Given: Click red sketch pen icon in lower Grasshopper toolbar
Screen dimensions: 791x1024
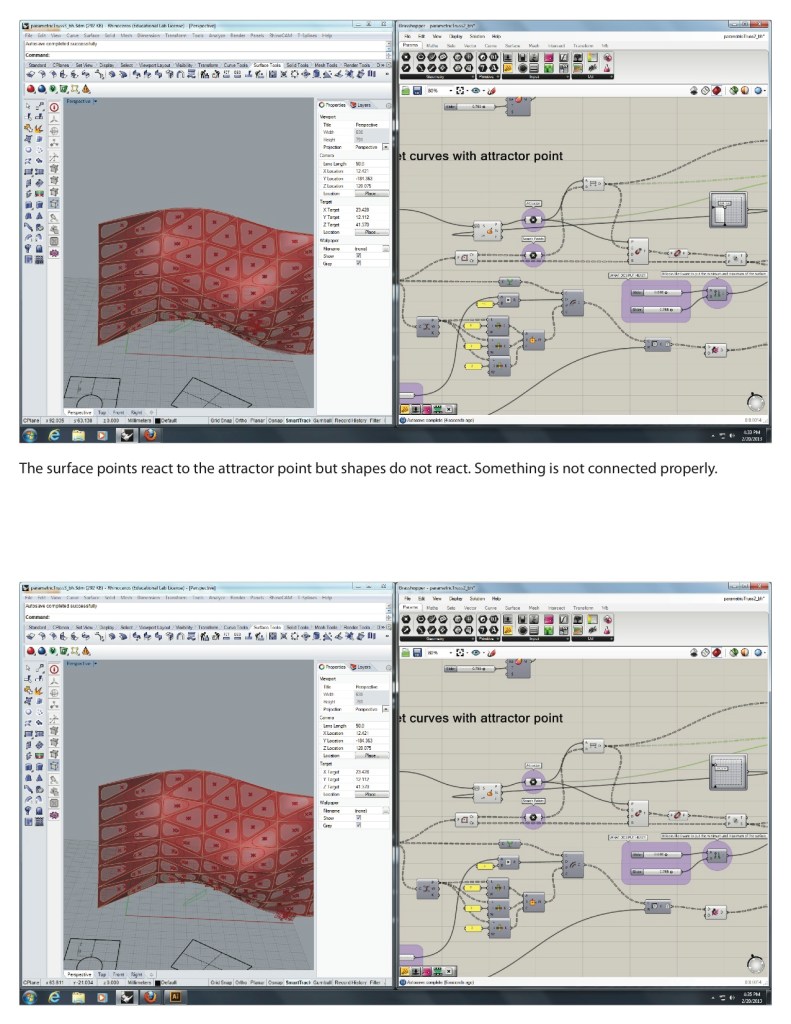Looking at the screenshot, I should [490, 652].
